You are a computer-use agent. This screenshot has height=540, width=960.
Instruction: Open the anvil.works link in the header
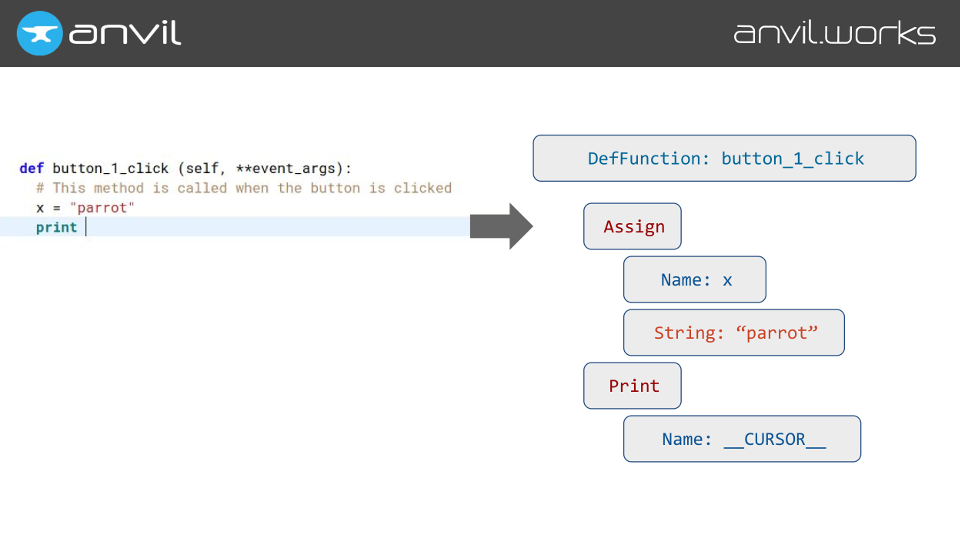(x=834, y=33)
